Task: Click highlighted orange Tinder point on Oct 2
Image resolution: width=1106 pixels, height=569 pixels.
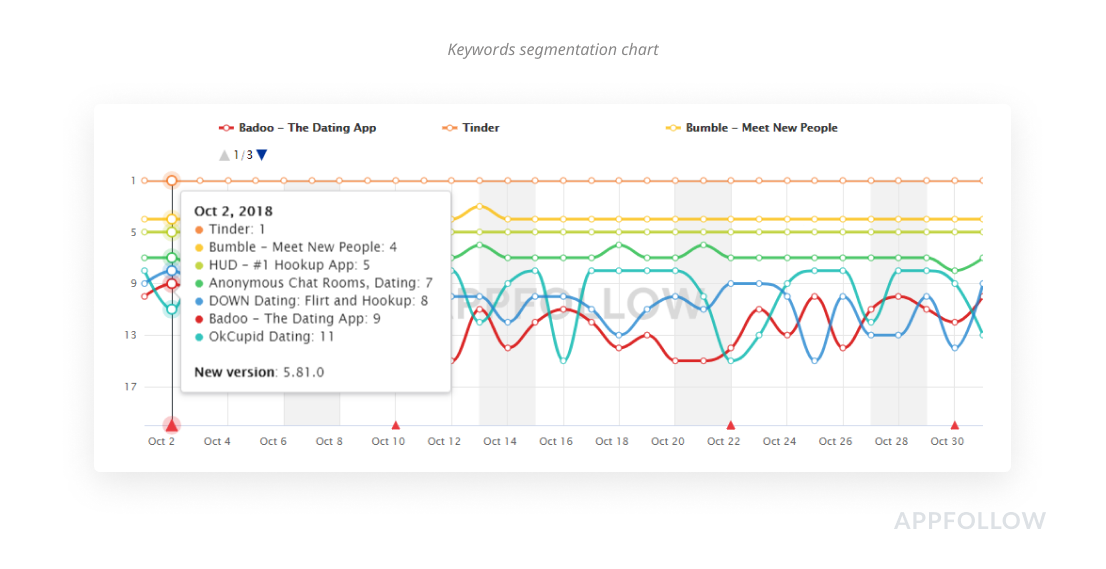Action: [172, 181]
